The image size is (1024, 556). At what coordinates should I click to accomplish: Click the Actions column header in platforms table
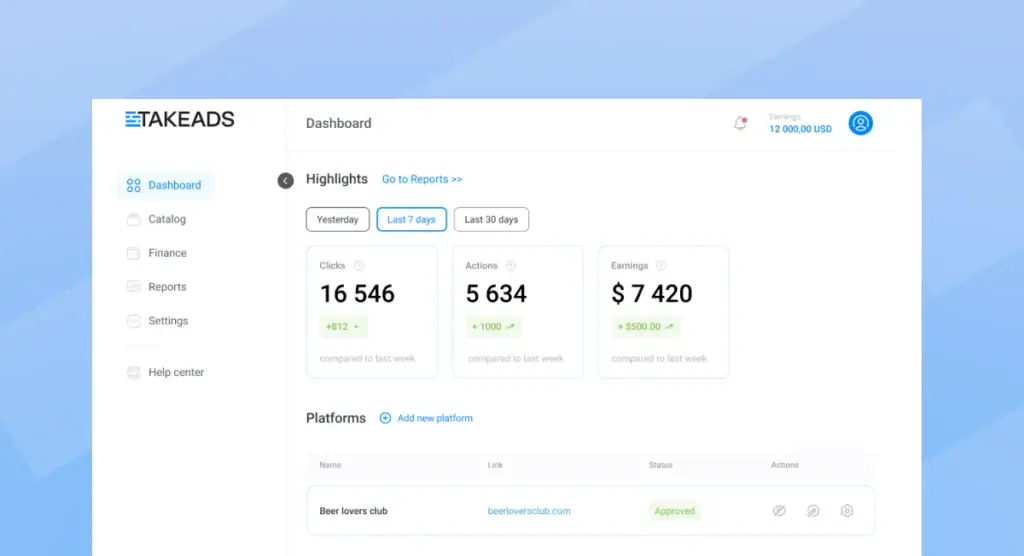(784, 465)
